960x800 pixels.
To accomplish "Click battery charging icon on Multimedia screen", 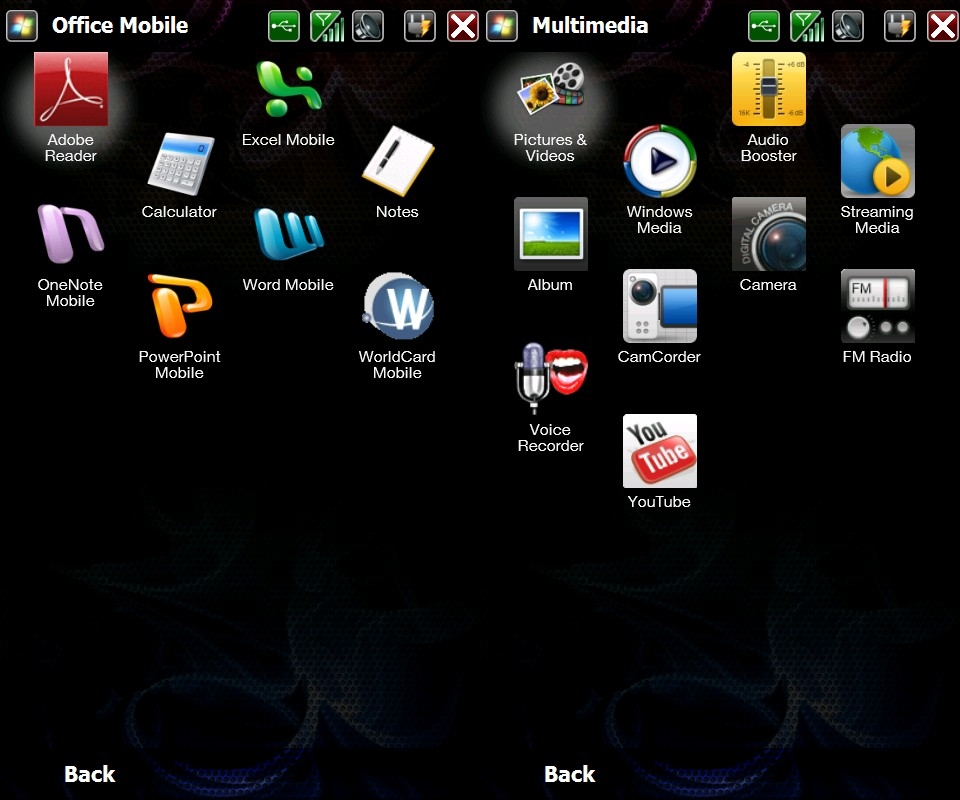I will click(900, 26).
